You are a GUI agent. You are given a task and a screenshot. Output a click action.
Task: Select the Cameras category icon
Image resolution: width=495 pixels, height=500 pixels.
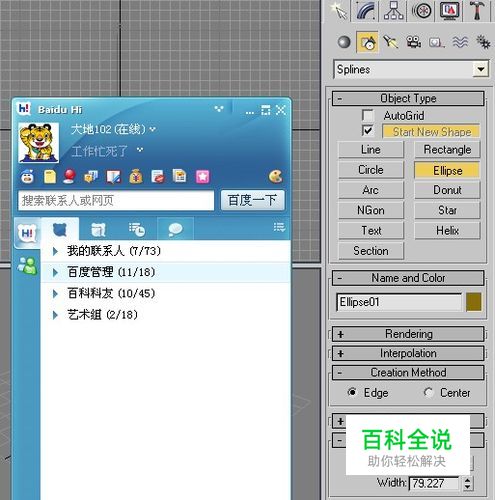(x=413, y=42)
